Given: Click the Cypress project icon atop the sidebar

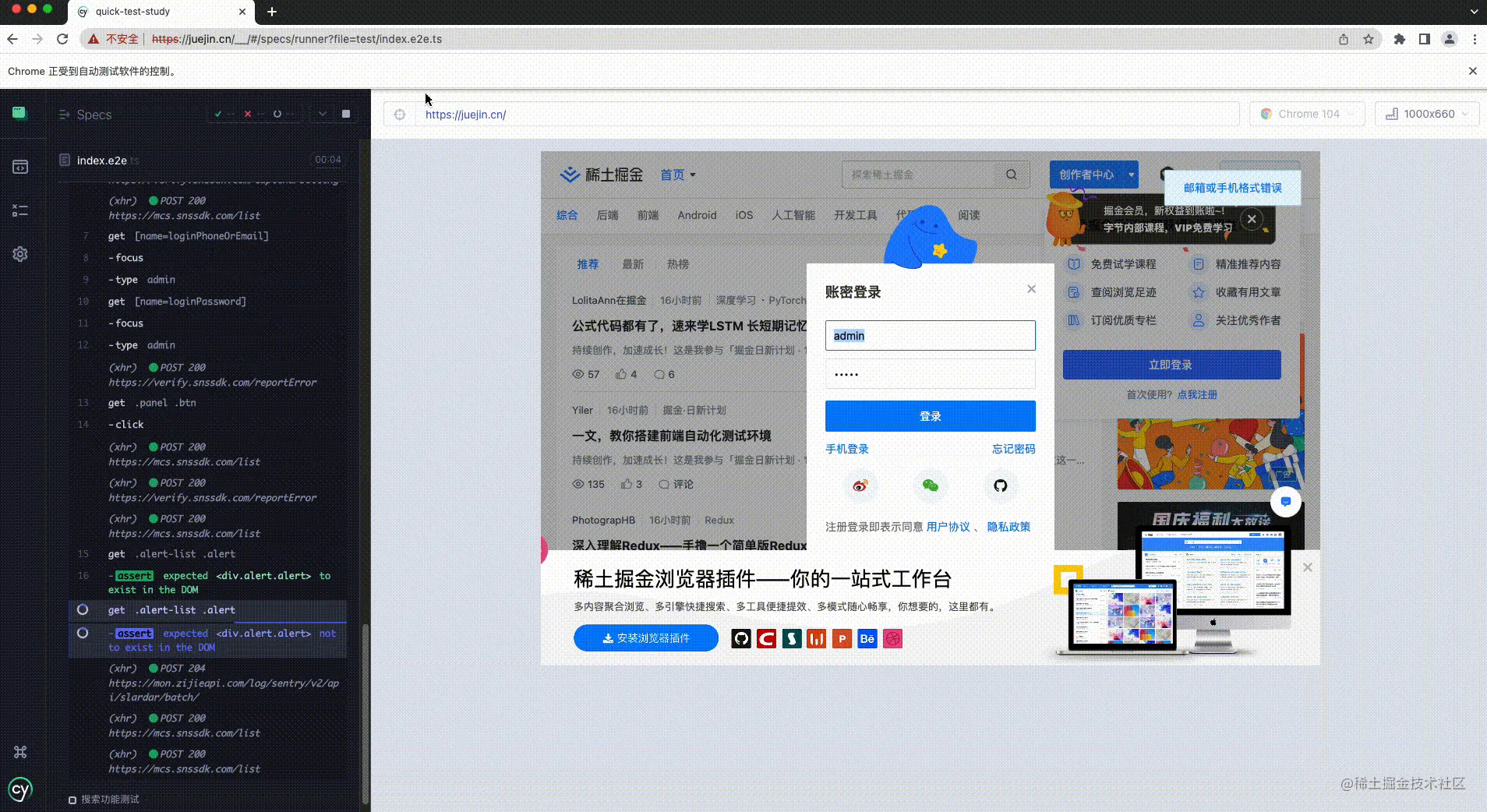Looking at the screenshot, I should point(19,114).
